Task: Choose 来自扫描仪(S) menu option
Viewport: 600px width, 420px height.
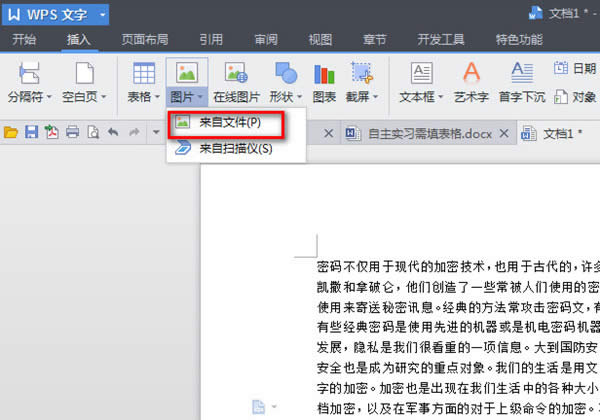Action: coord(235,148)
